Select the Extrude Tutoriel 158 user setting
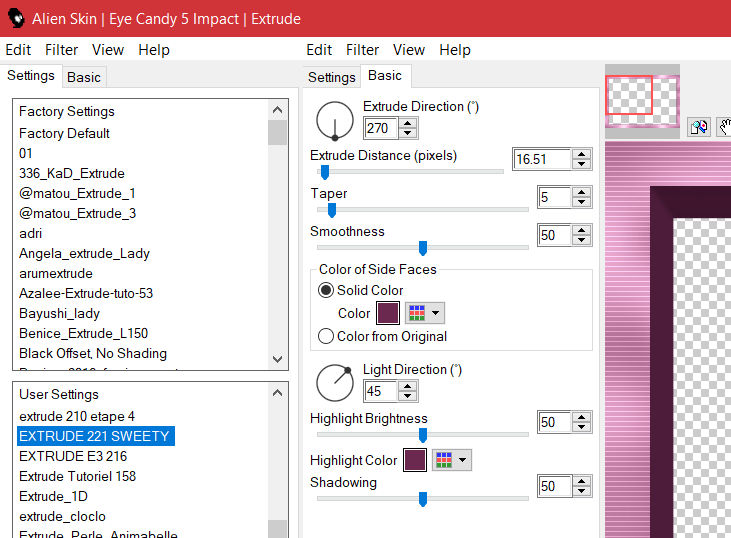This screenshot has width=731, height=538. click(77, 476)
